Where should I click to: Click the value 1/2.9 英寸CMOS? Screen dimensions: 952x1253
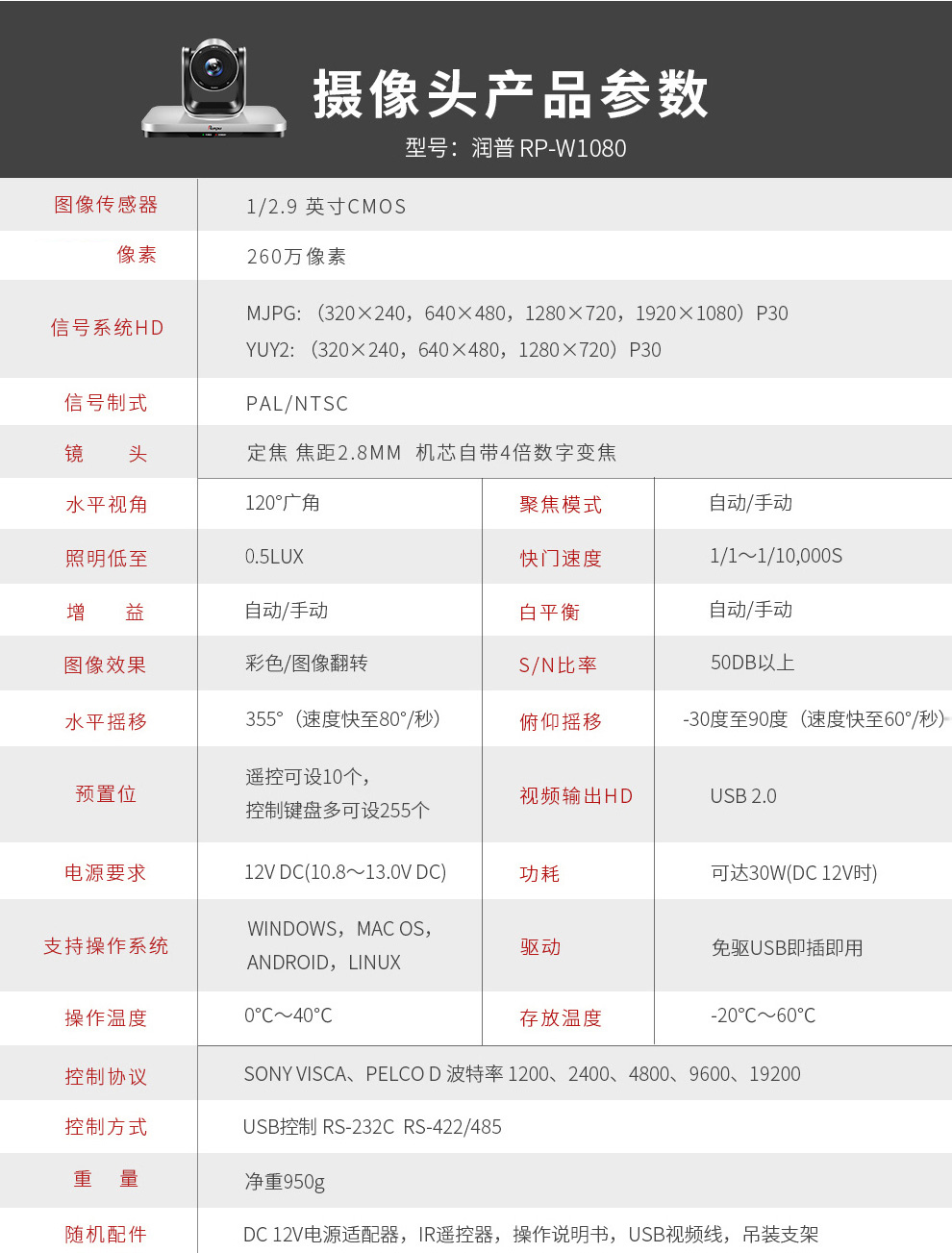click(x=326, y=207)
